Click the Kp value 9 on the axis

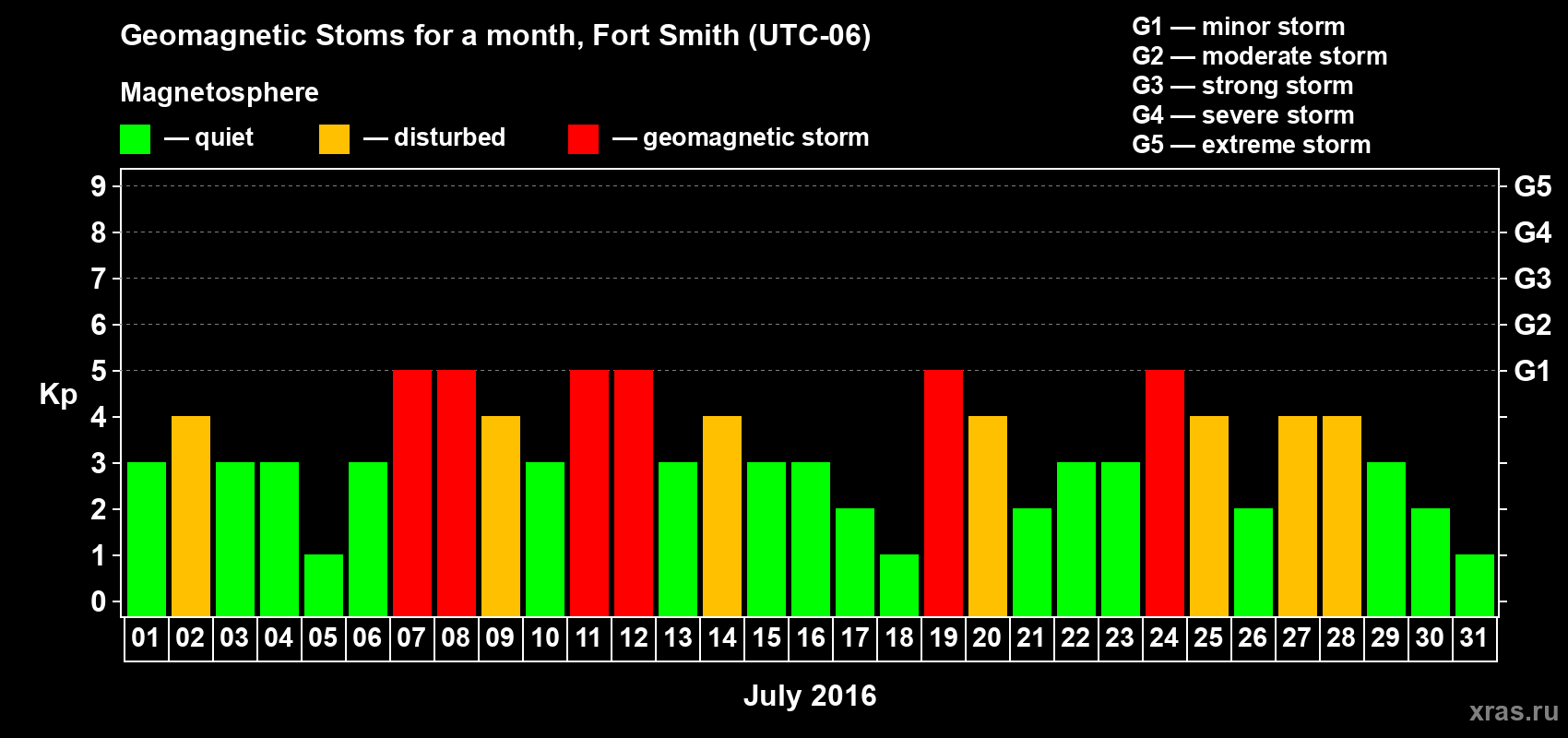[99, 186]
